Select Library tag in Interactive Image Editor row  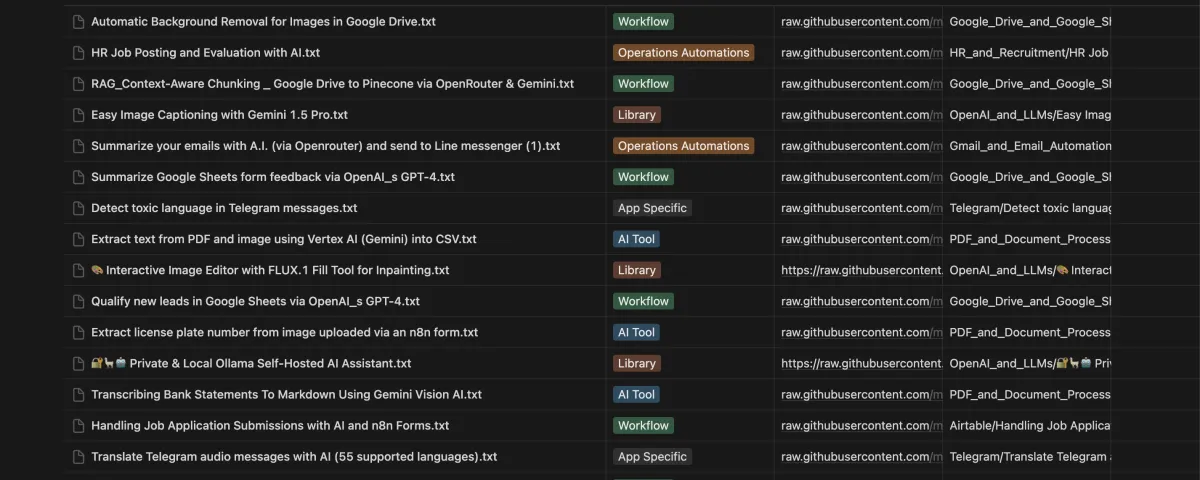[637, 270]
